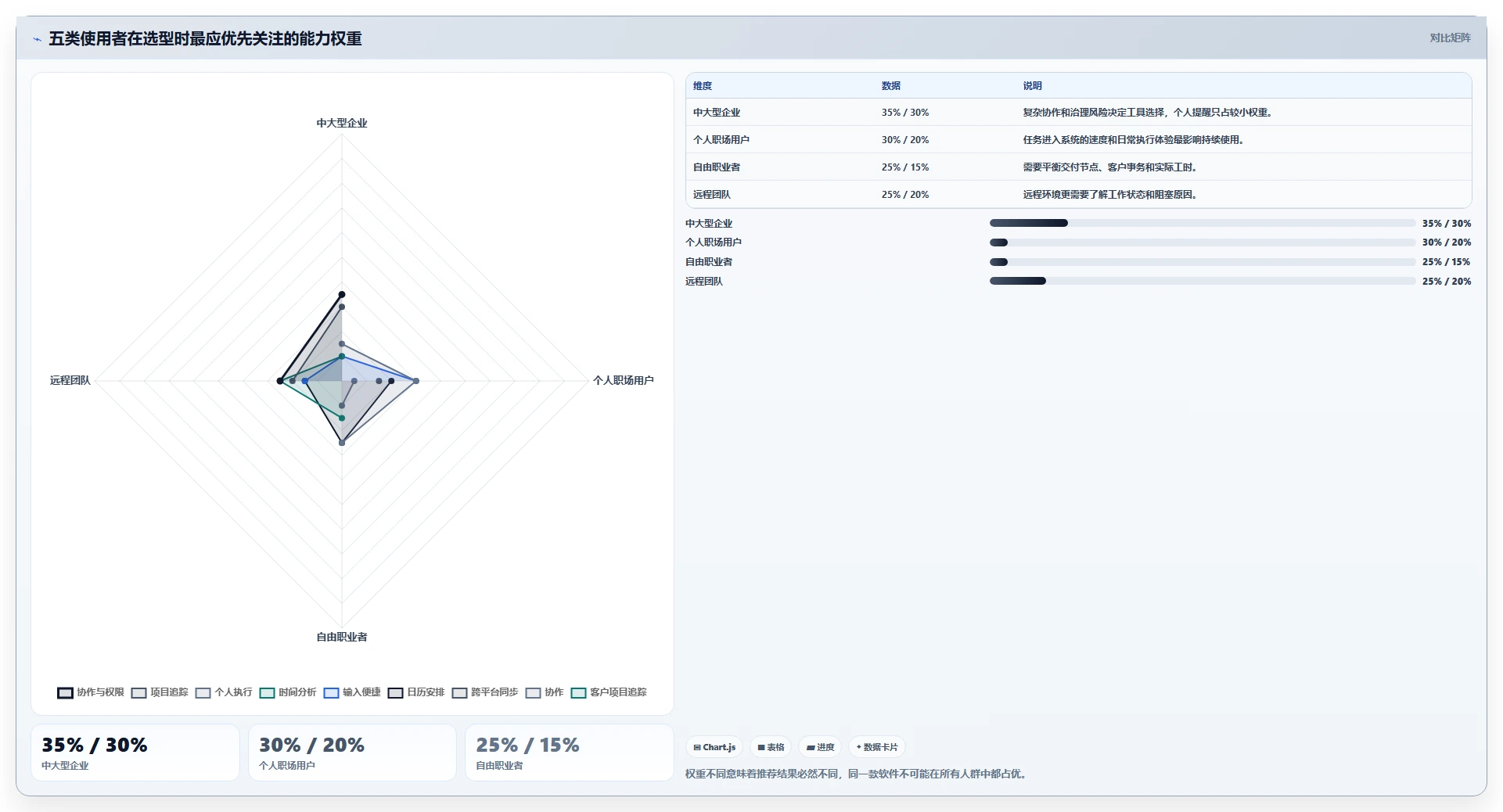
Task: Hide the 个人执行 dataset in legend
Action: tap(224, 692)
